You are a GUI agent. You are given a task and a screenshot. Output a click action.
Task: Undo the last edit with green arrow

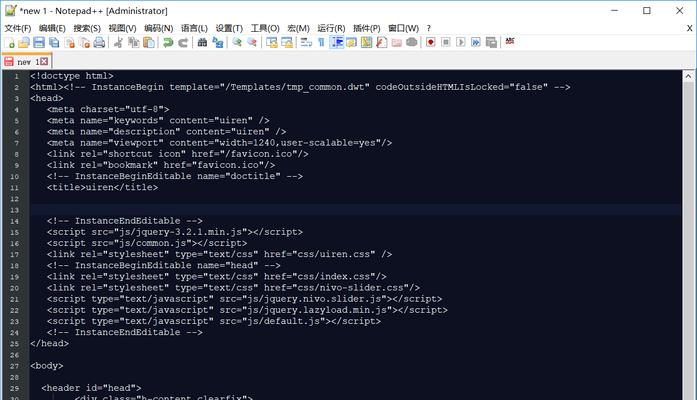(x=168, y=43)
